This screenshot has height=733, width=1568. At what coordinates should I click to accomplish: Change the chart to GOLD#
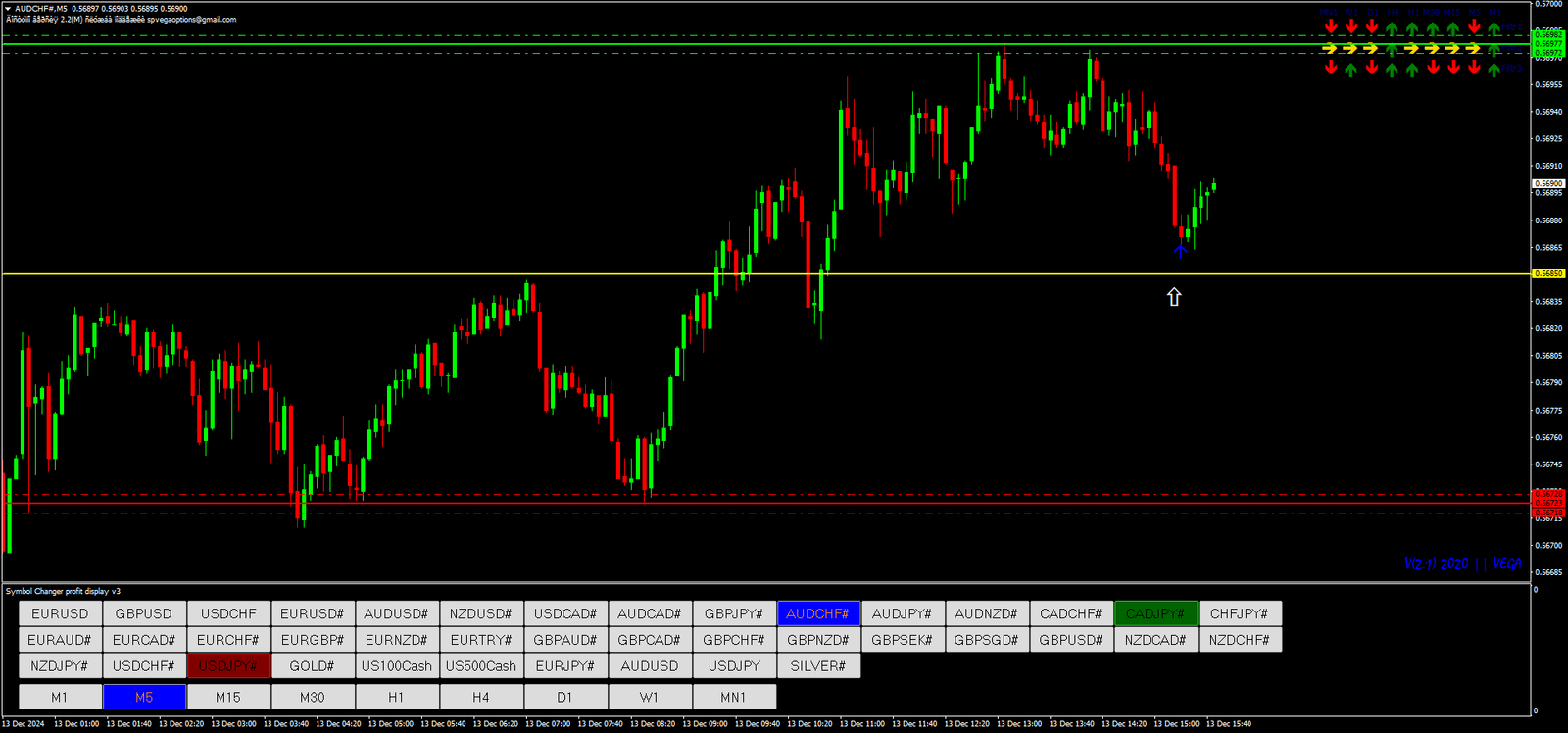coord(313,666)
